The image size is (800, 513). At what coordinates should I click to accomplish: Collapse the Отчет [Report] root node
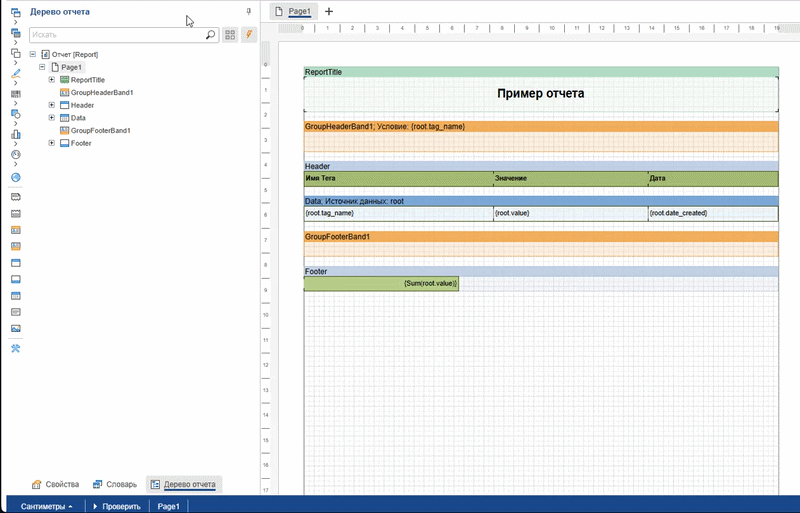click(33, 54)
